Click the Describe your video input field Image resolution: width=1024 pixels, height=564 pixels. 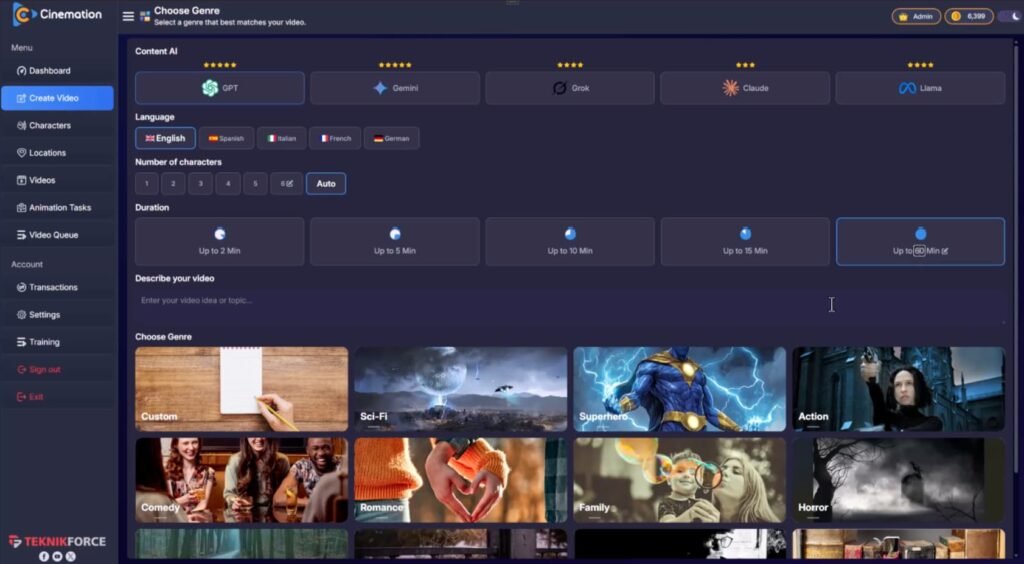[569, 305]
